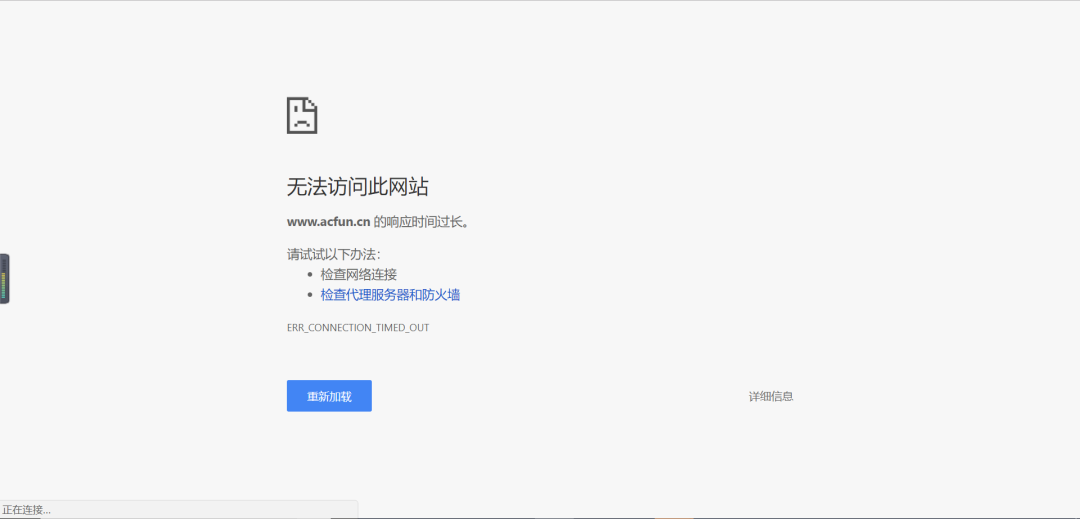The width and height of the screenshot is (1080, 519).
Task: Open 检查代理服务器和防火墙 link
Action: tap(391, 295)
